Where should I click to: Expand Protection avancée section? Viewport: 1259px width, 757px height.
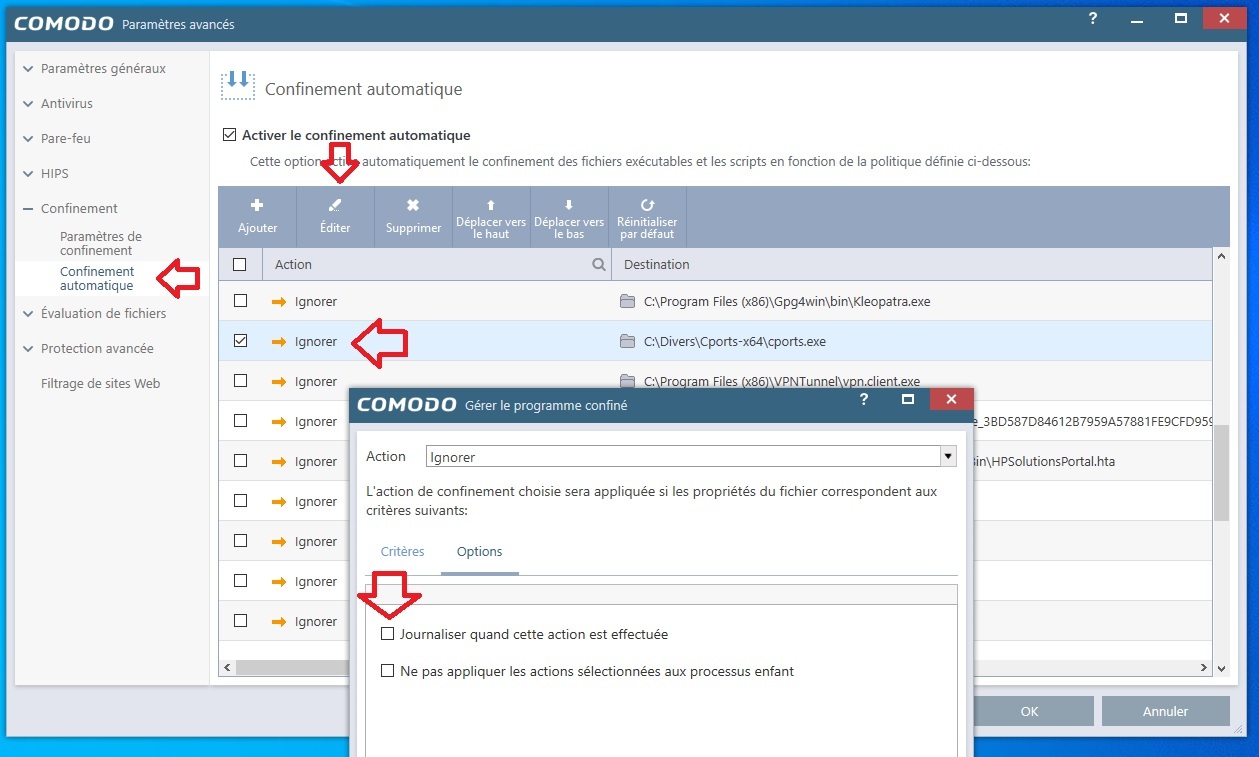(28, 349)
